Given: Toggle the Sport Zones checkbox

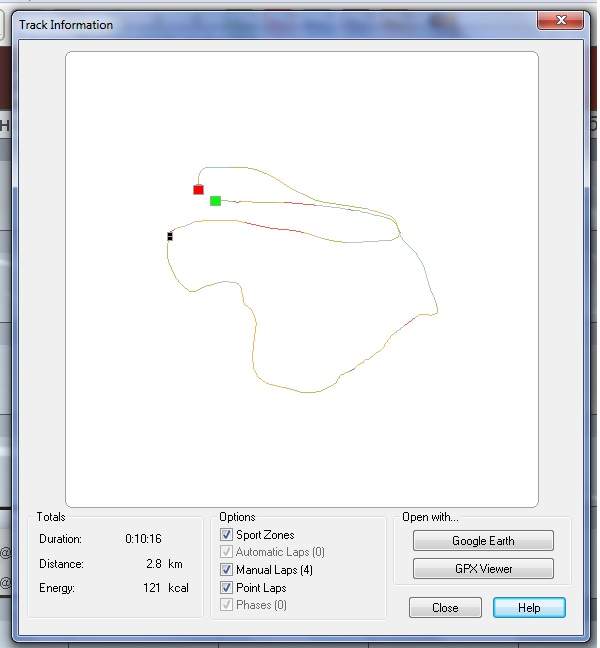Looking at the screenshot, I should (226, 534).
